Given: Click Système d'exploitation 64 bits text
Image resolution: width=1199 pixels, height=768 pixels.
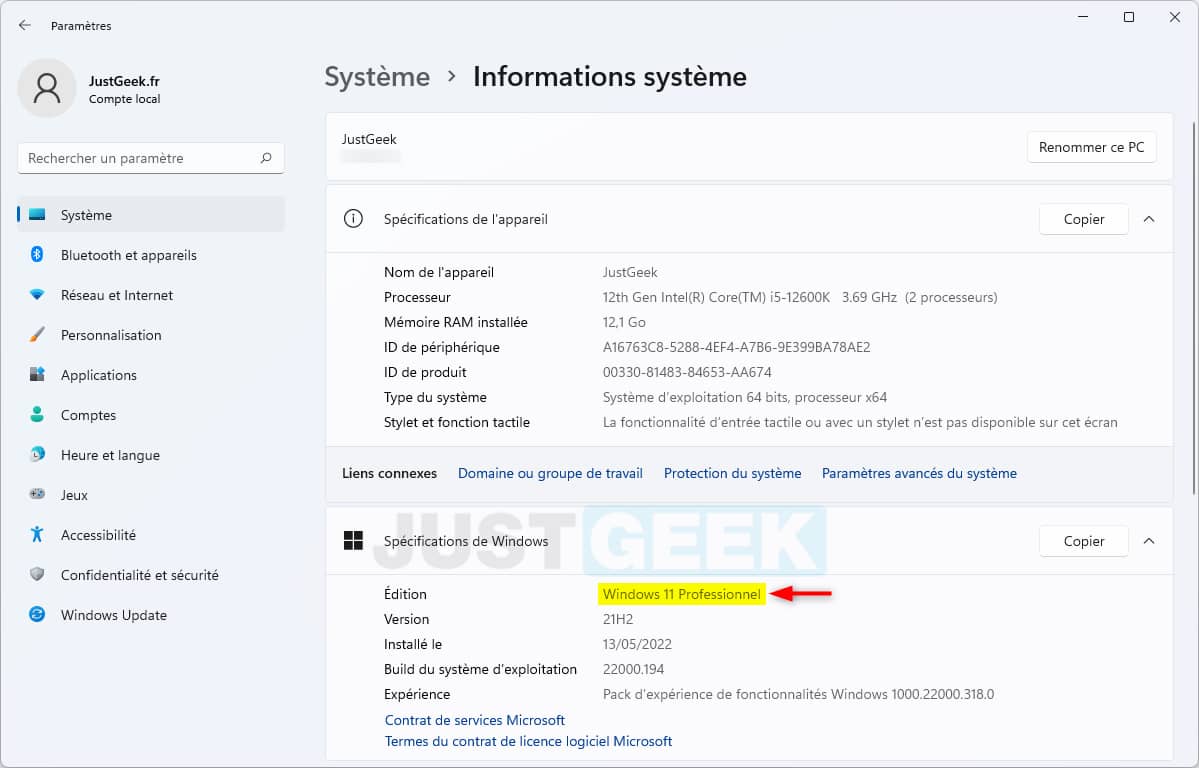Looking at the screenshot, I should point(745,397).
